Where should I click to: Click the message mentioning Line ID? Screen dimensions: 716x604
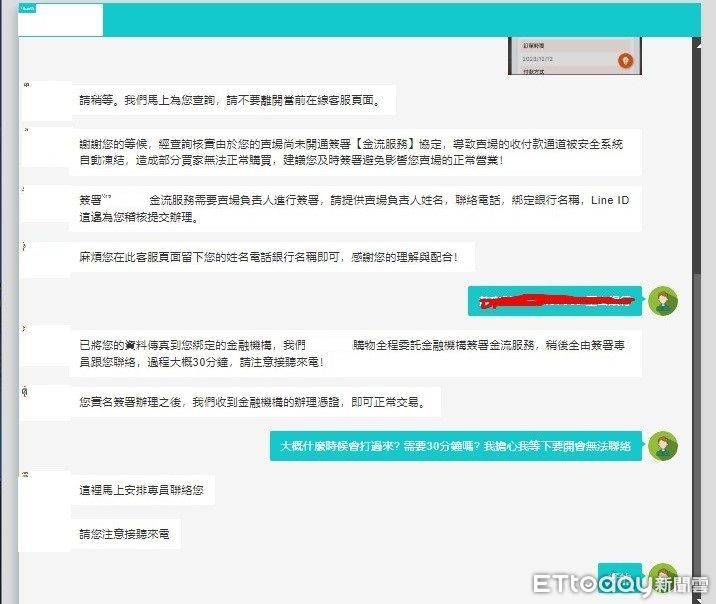coord(355,209)
